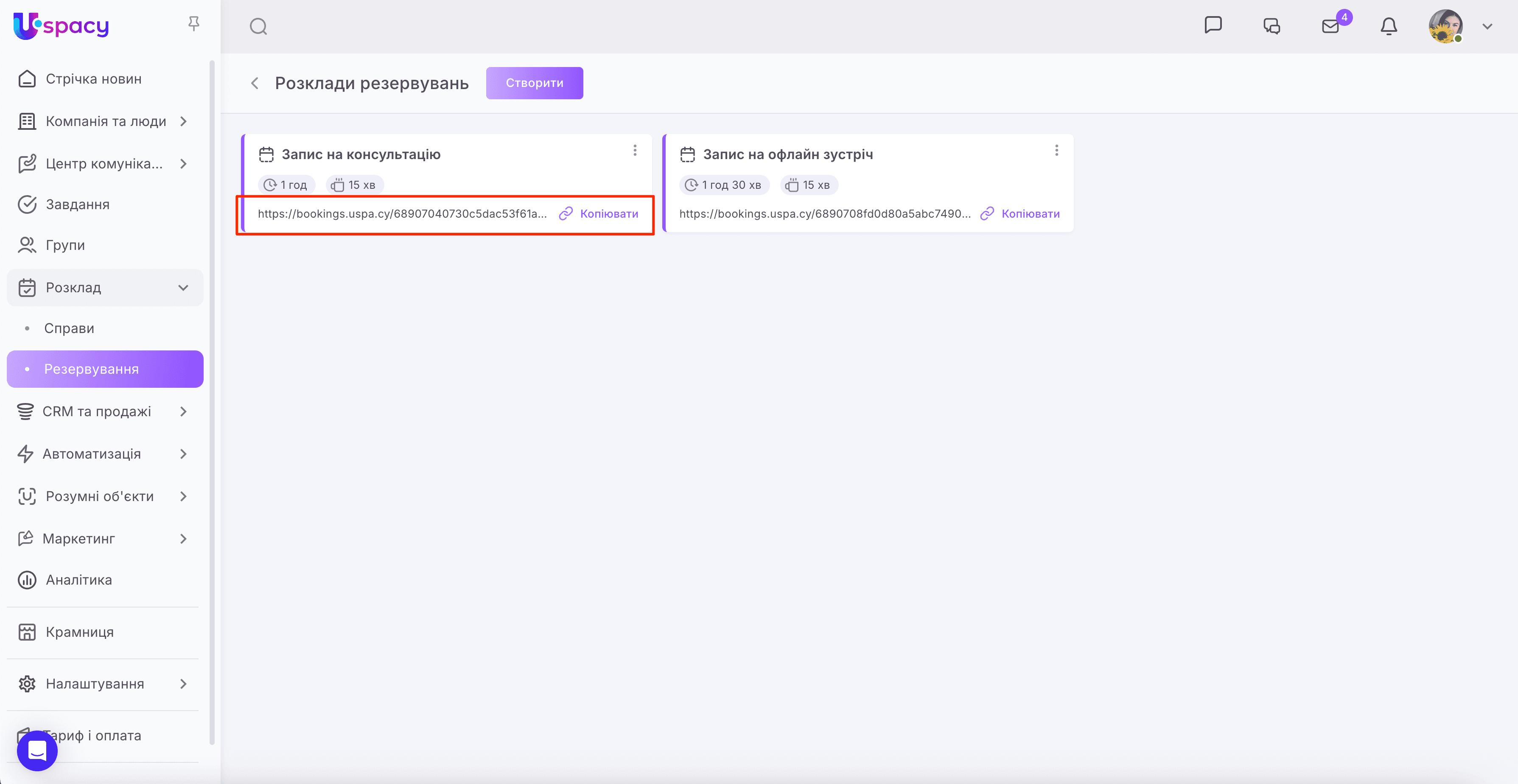Select Справи in the sidebar
Image resolution: width=1518 pixels, height=784 pixels.
tap(69, 328)
